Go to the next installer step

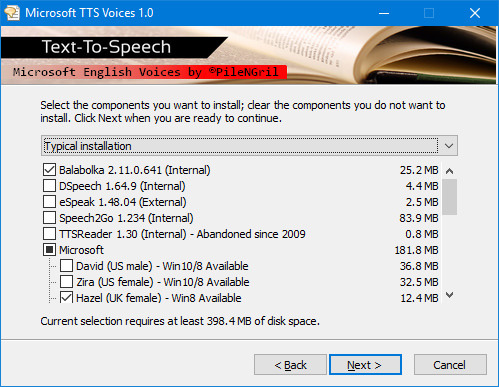(x=365, y=365)
